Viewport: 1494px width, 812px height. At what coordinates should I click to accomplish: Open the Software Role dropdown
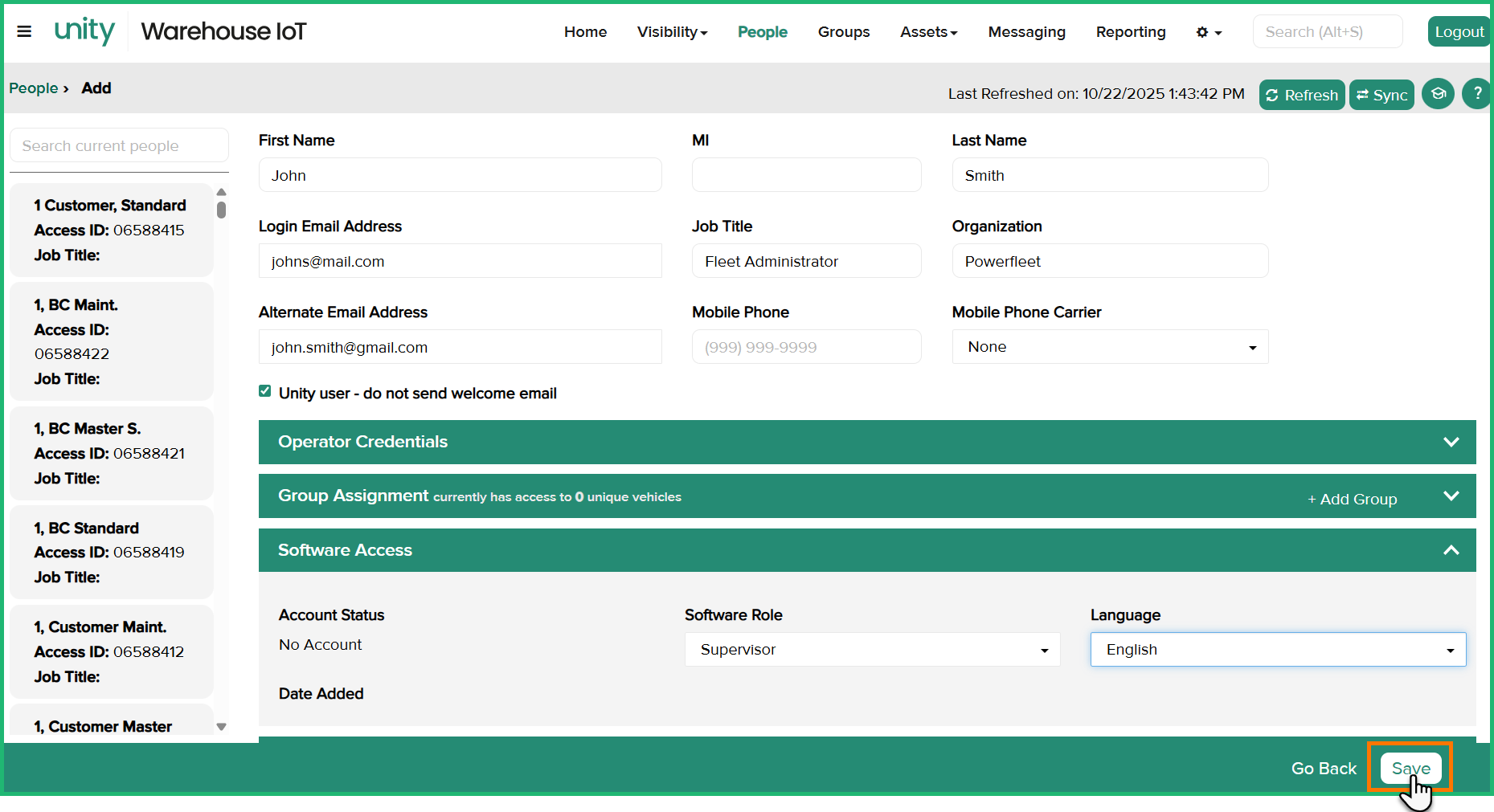tap(872, 650)
